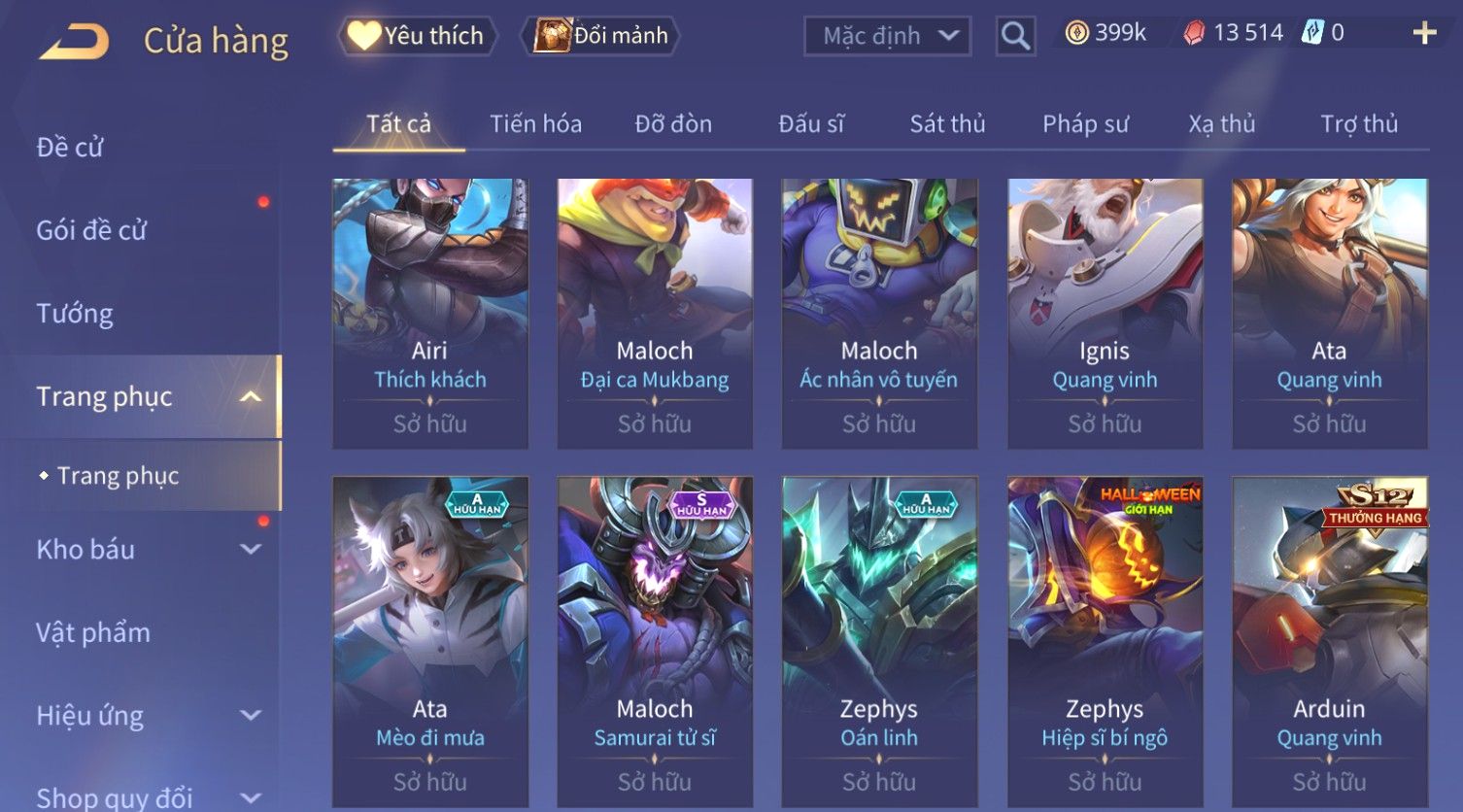
Task: Open the Zephys Hiệp sĩ bí ngô card
Action: 1105,641
